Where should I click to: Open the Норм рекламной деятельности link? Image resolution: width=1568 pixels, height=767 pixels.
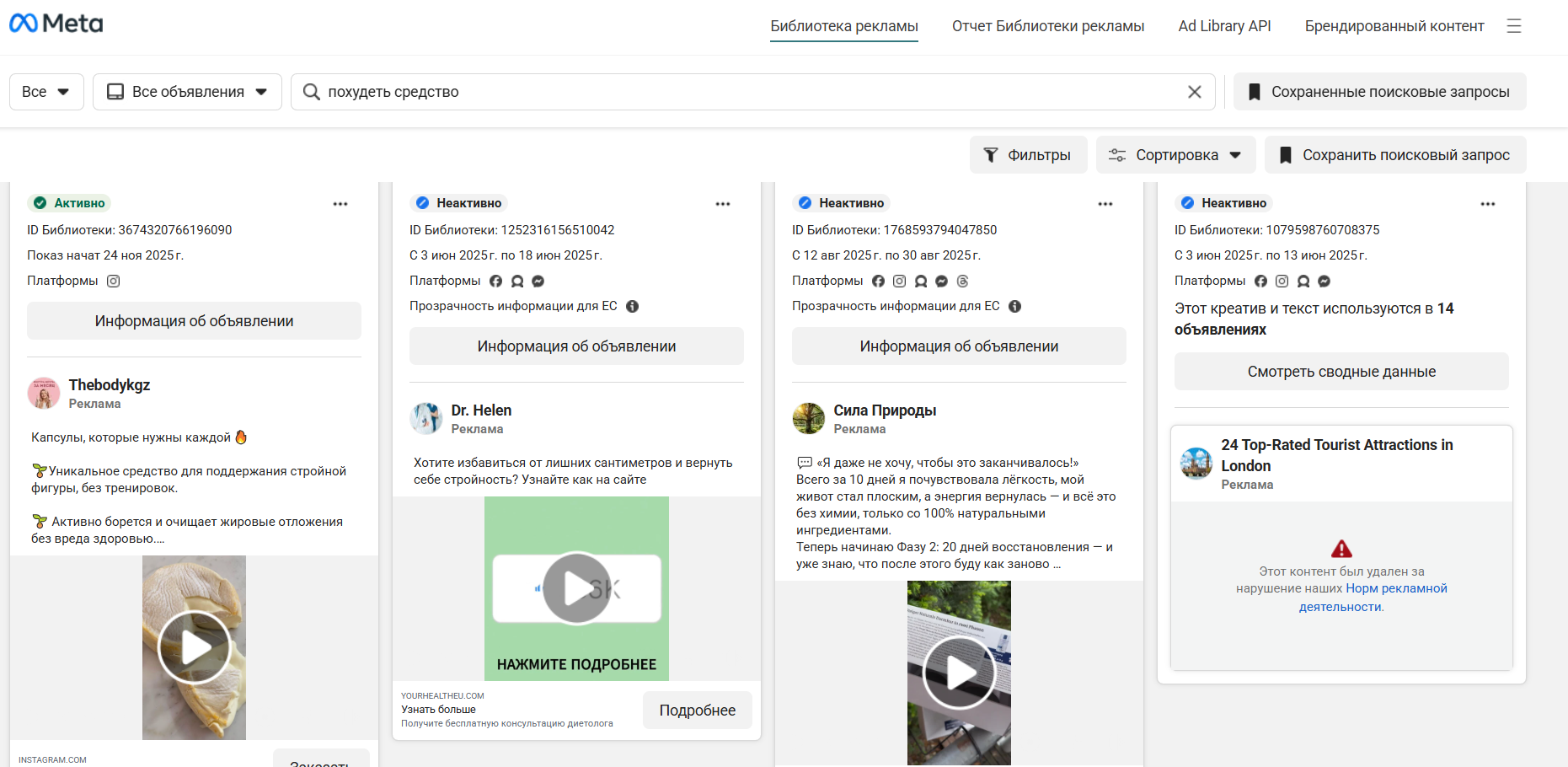click(1395, 589)
